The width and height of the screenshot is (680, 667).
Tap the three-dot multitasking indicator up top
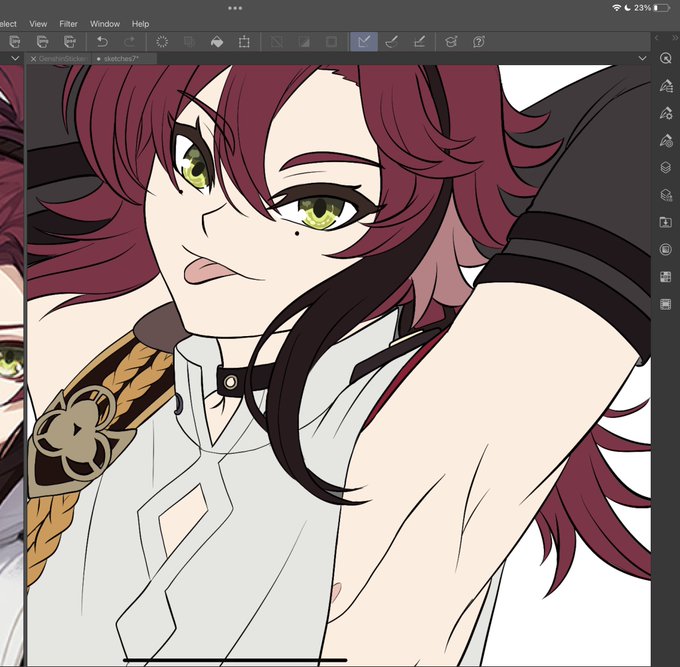(235, 8)
